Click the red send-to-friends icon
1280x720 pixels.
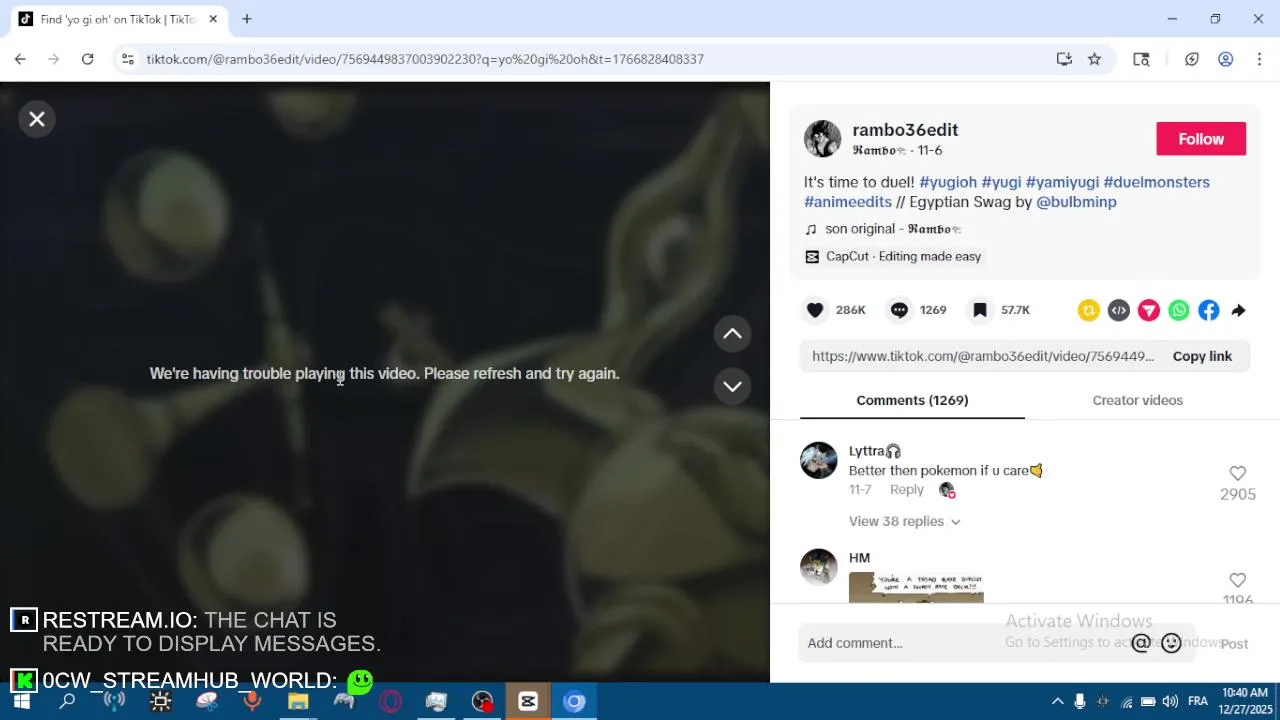[1148, 310]
